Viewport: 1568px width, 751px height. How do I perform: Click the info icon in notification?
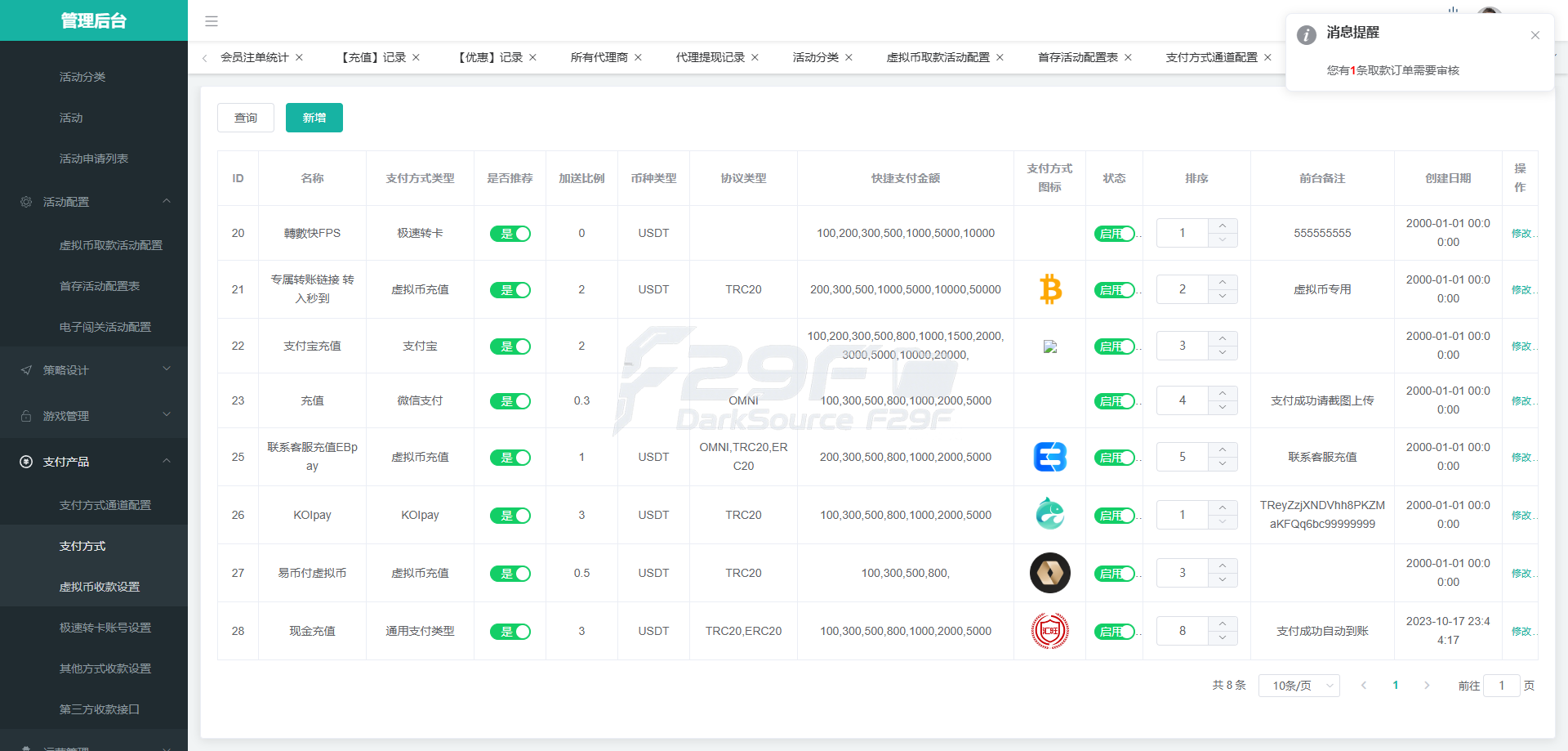(1307, 35)
